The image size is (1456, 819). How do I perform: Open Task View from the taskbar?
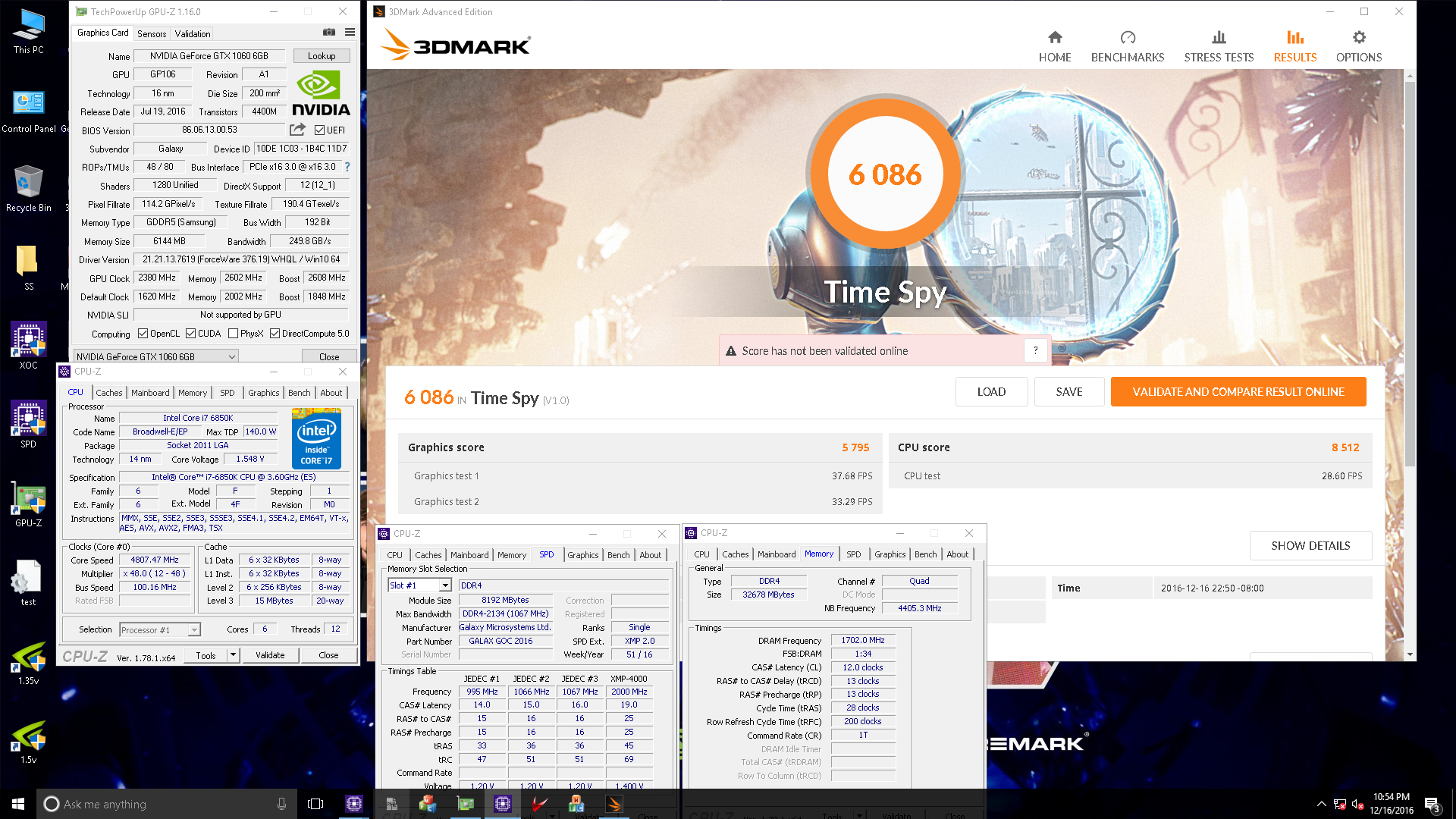click(315, 804)
